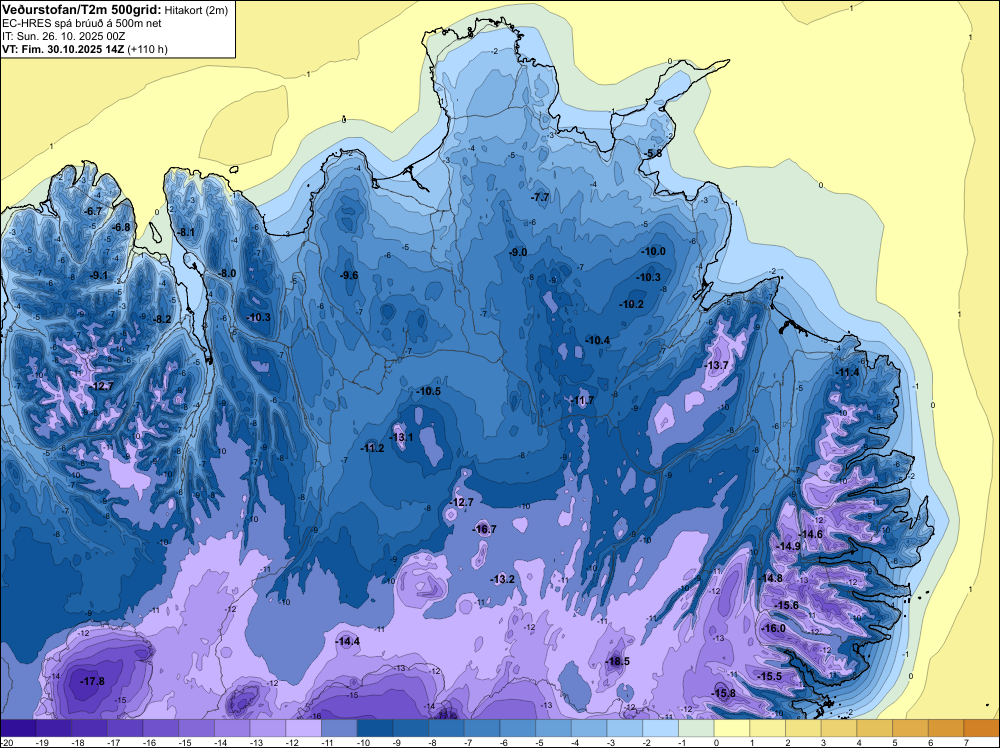Image resolution: width=1000 pixels, height=748 pixels.
Task: Click the -6.7 temperature value
Action: (93, 211)
